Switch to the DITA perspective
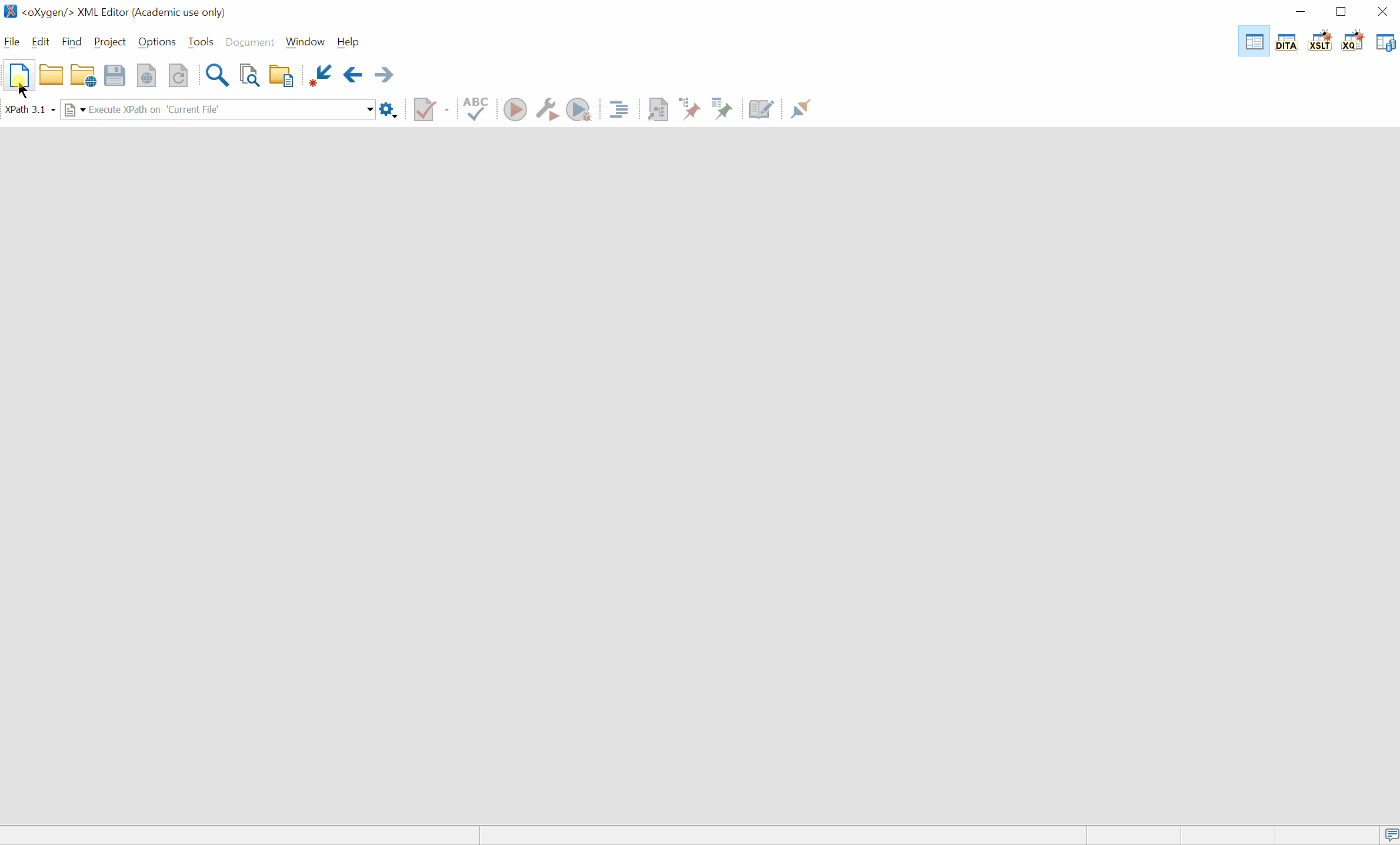1400x845 pixels. pos(1286,42)
